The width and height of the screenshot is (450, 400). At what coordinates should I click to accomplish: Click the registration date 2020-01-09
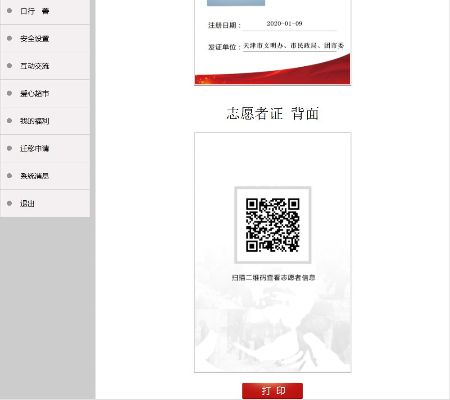(284, 23)
